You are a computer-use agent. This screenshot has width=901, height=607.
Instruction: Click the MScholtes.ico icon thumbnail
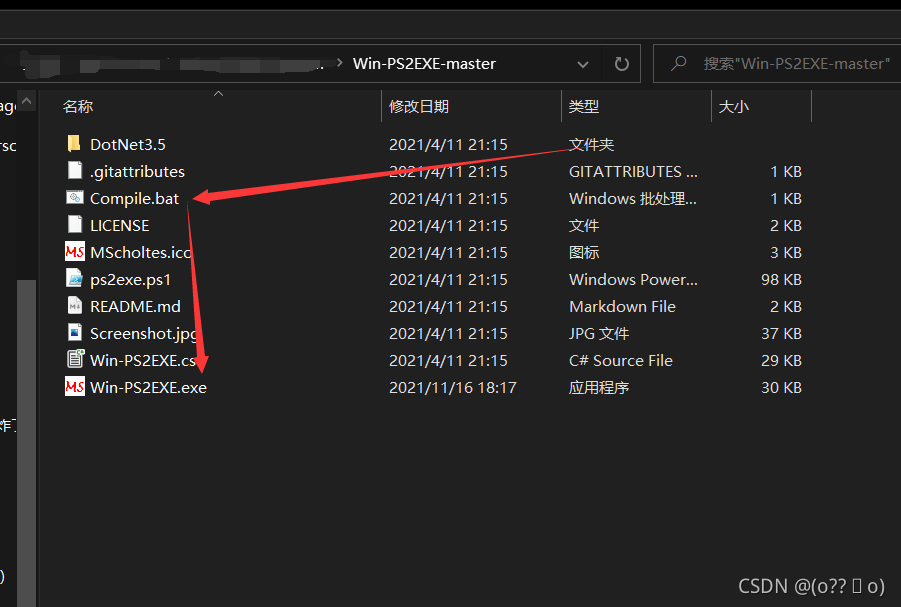coord(75,252)
